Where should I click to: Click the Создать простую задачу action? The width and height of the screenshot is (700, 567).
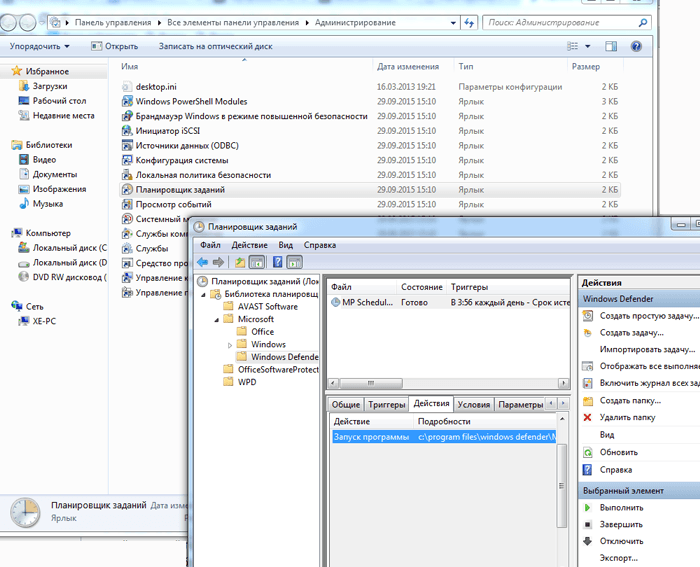point(641,316)
